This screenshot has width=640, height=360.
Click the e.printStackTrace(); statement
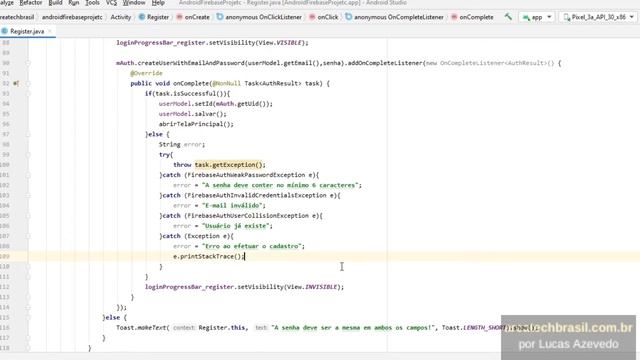209,256
